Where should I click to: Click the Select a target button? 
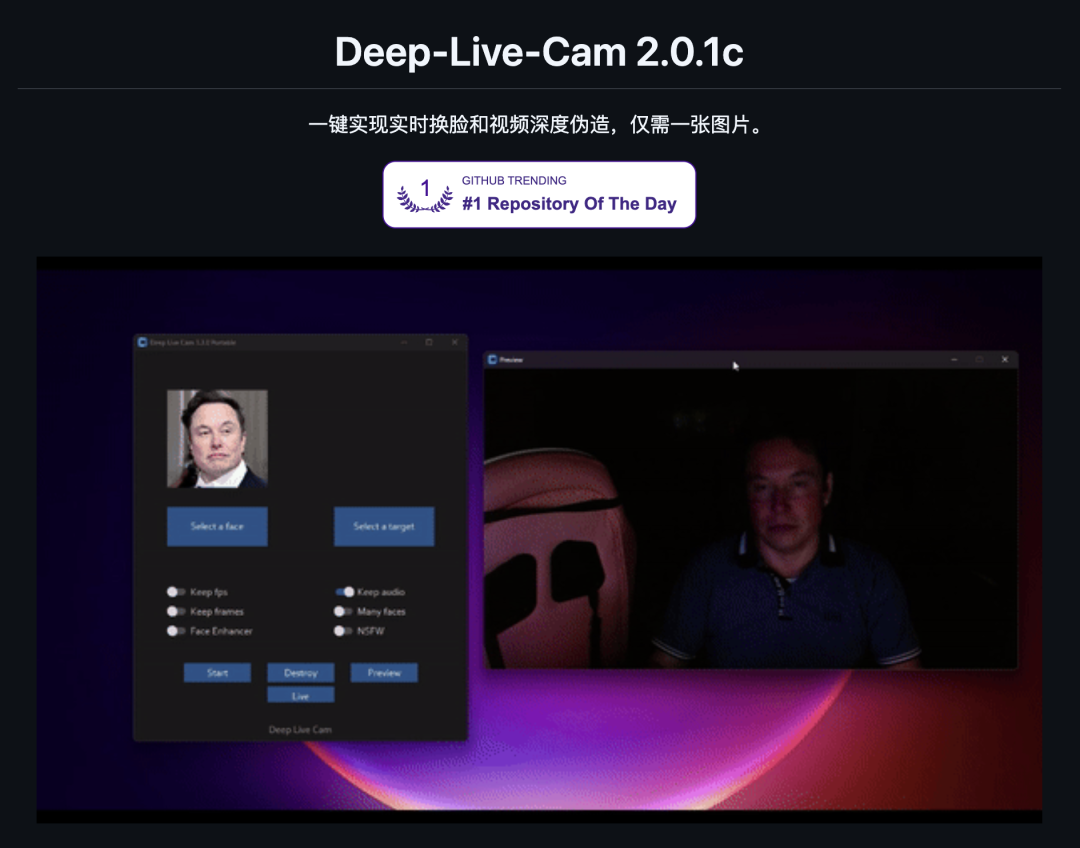384,526
